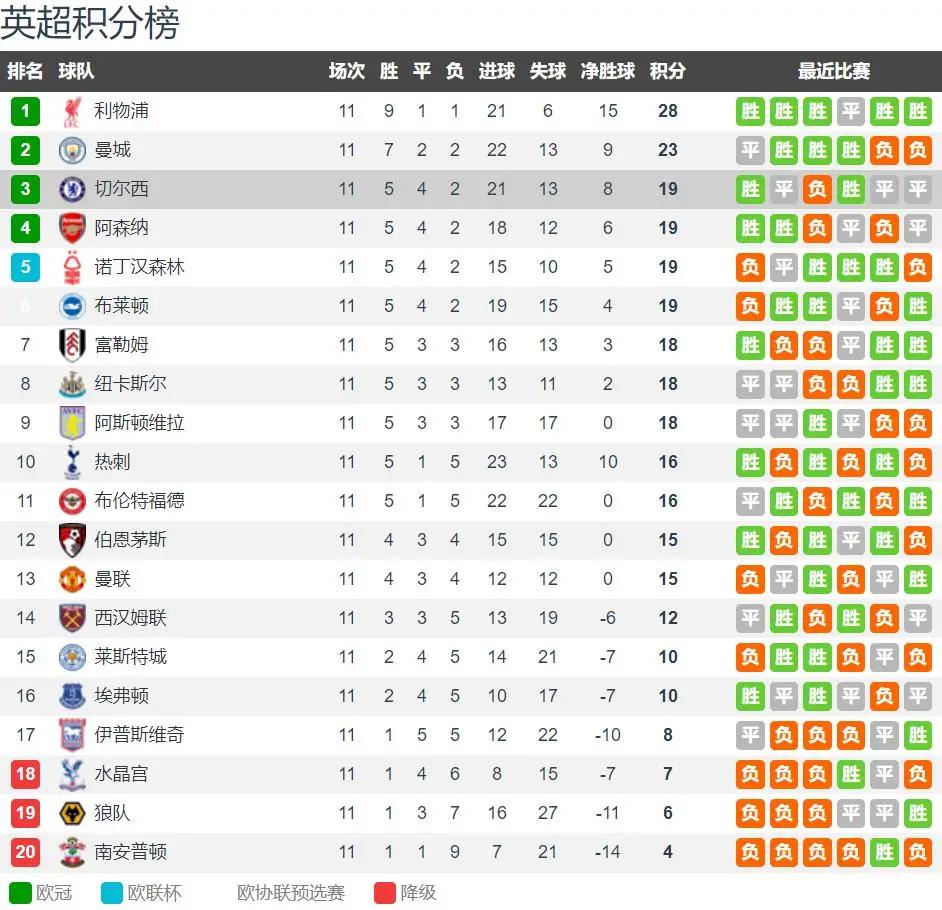The height and width of the screenshot is (910, 942).
Task: Click the Tottenham cockerel logo
Action: [x=72, y=462]
